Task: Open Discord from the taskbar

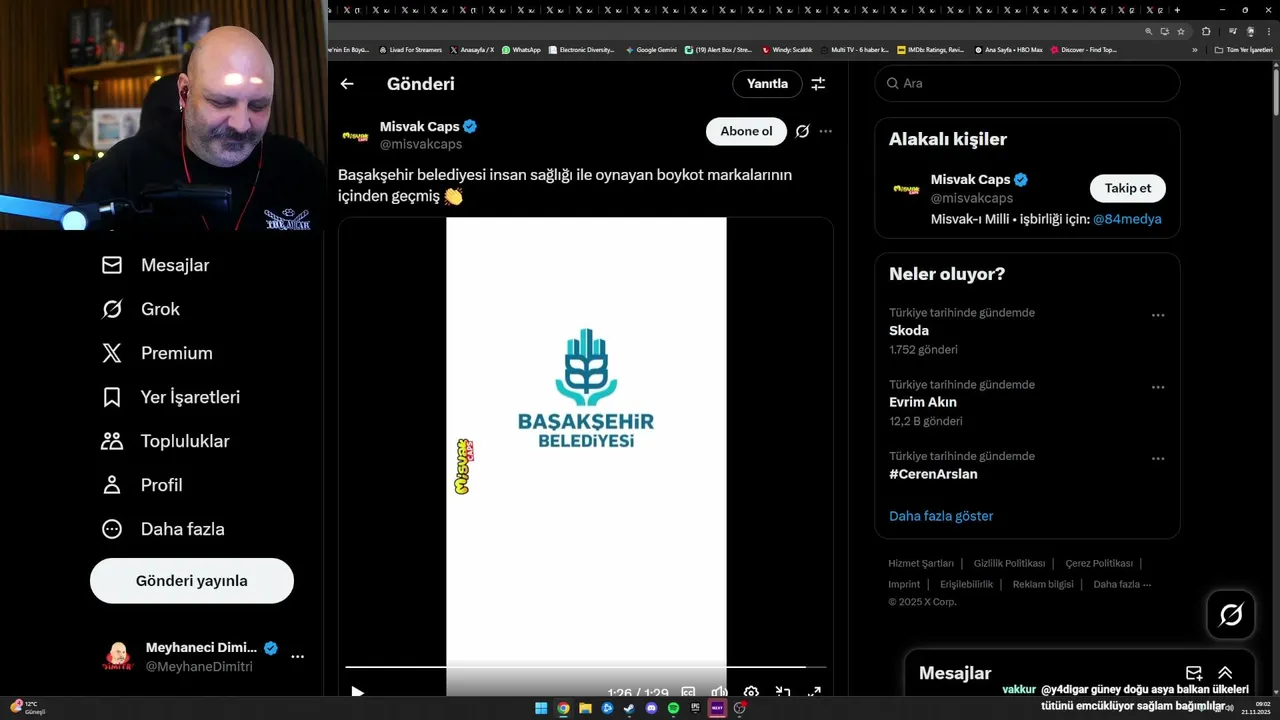Action: [651, 708]
